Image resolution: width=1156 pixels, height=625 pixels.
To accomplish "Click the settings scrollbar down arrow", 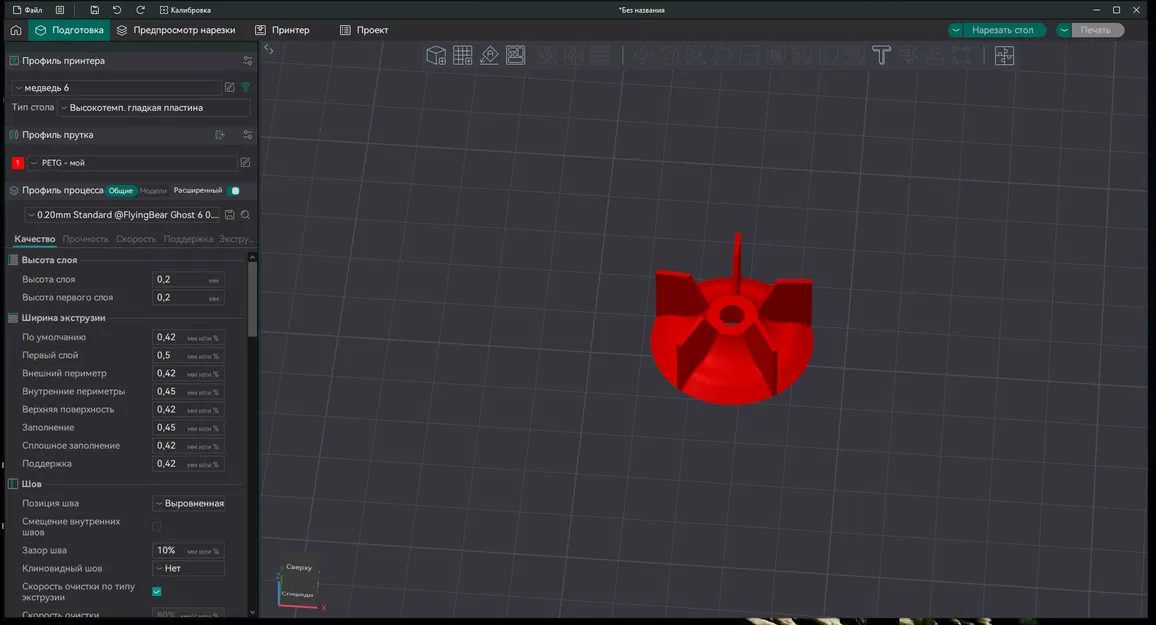I will click(x=252, y=612).
